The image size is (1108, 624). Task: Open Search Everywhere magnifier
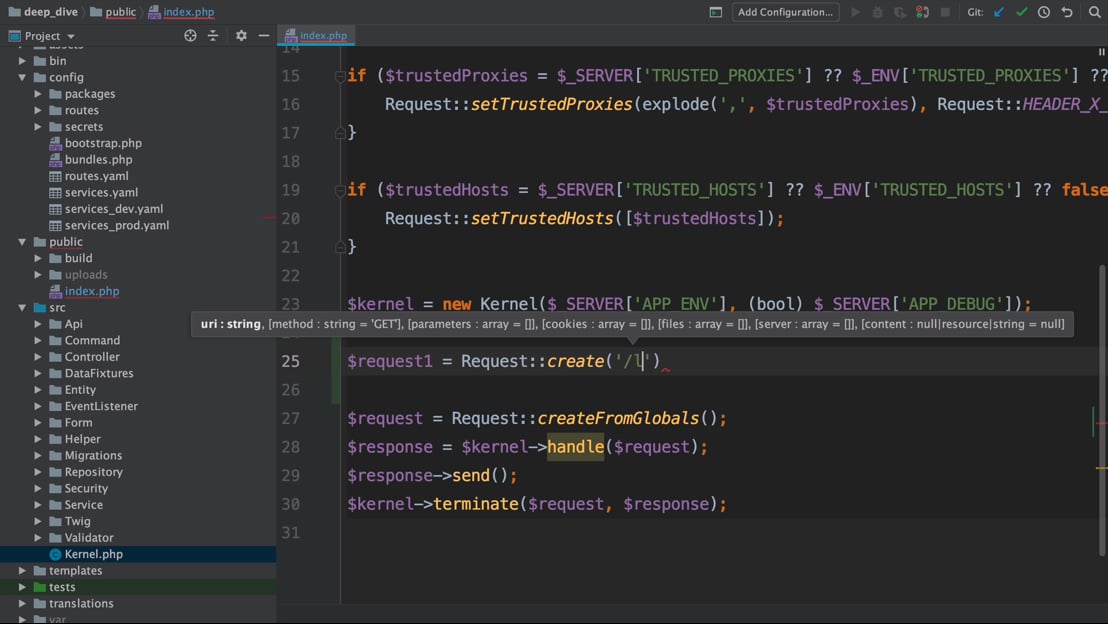[1095, 12]
